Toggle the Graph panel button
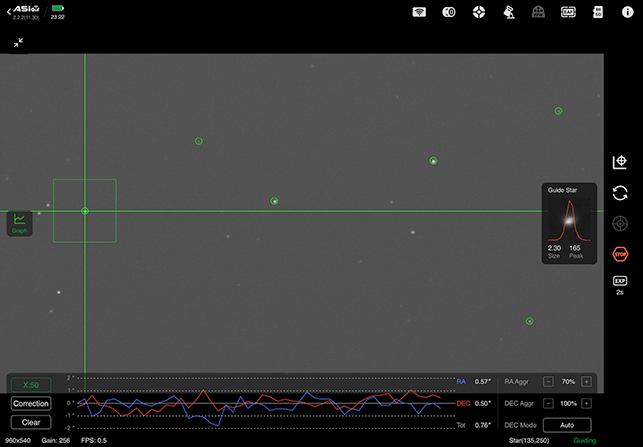This screenshot has height=447, width=643. click(x=19, y=224)
